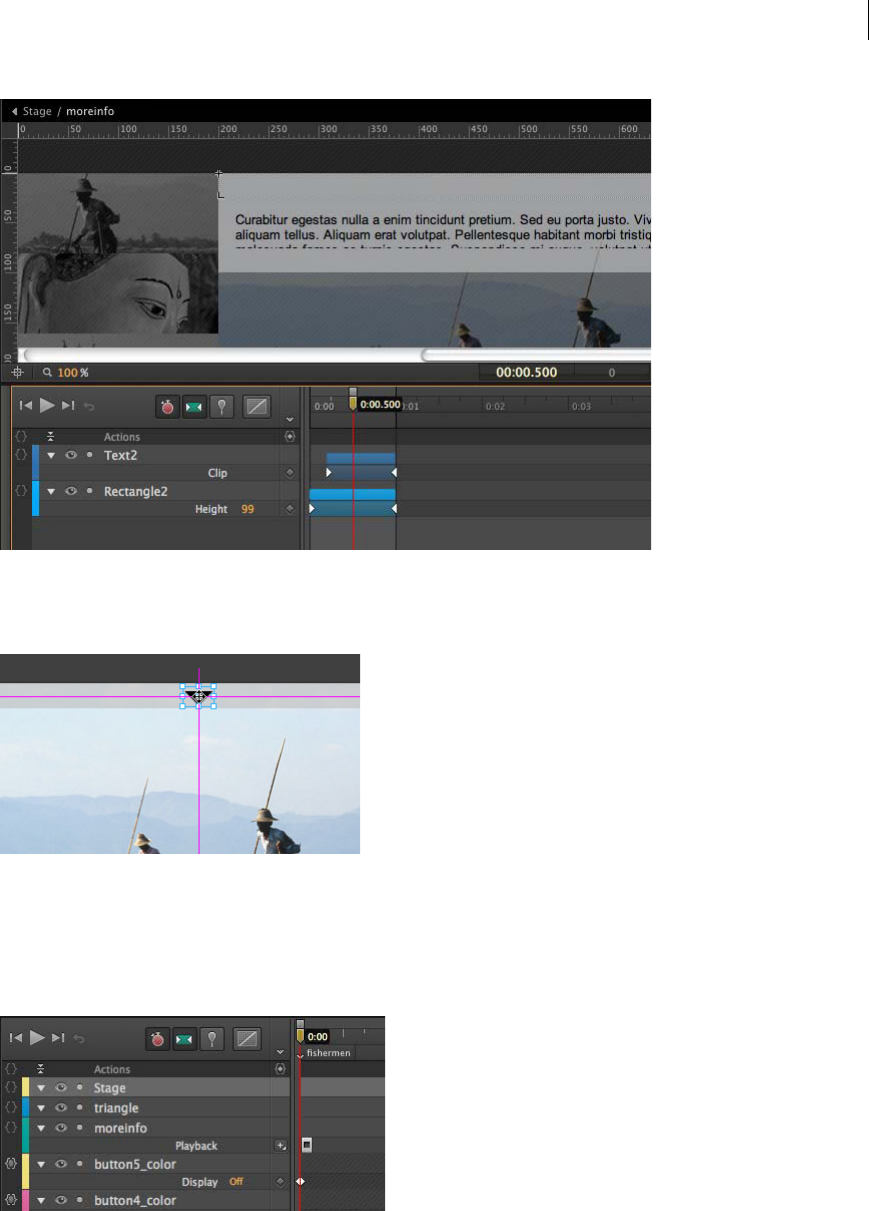Open code for Rectangle2 via its braces icon
The width and height of the screenshot is (869, 1211).
[20, 490]
